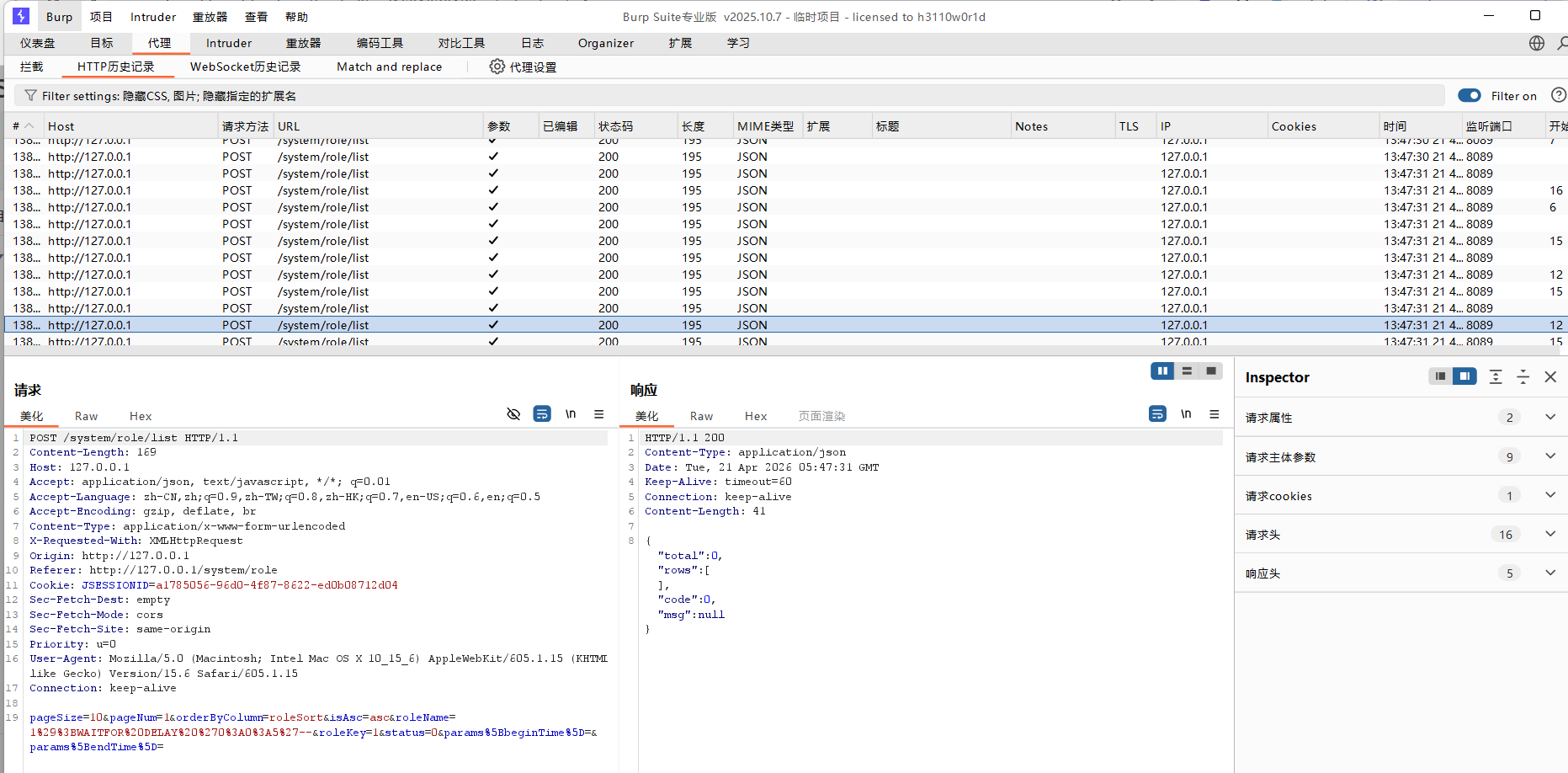Open the 日志 tab
Viewport: 1568px width, 773px height.
(x=532, y=43)
